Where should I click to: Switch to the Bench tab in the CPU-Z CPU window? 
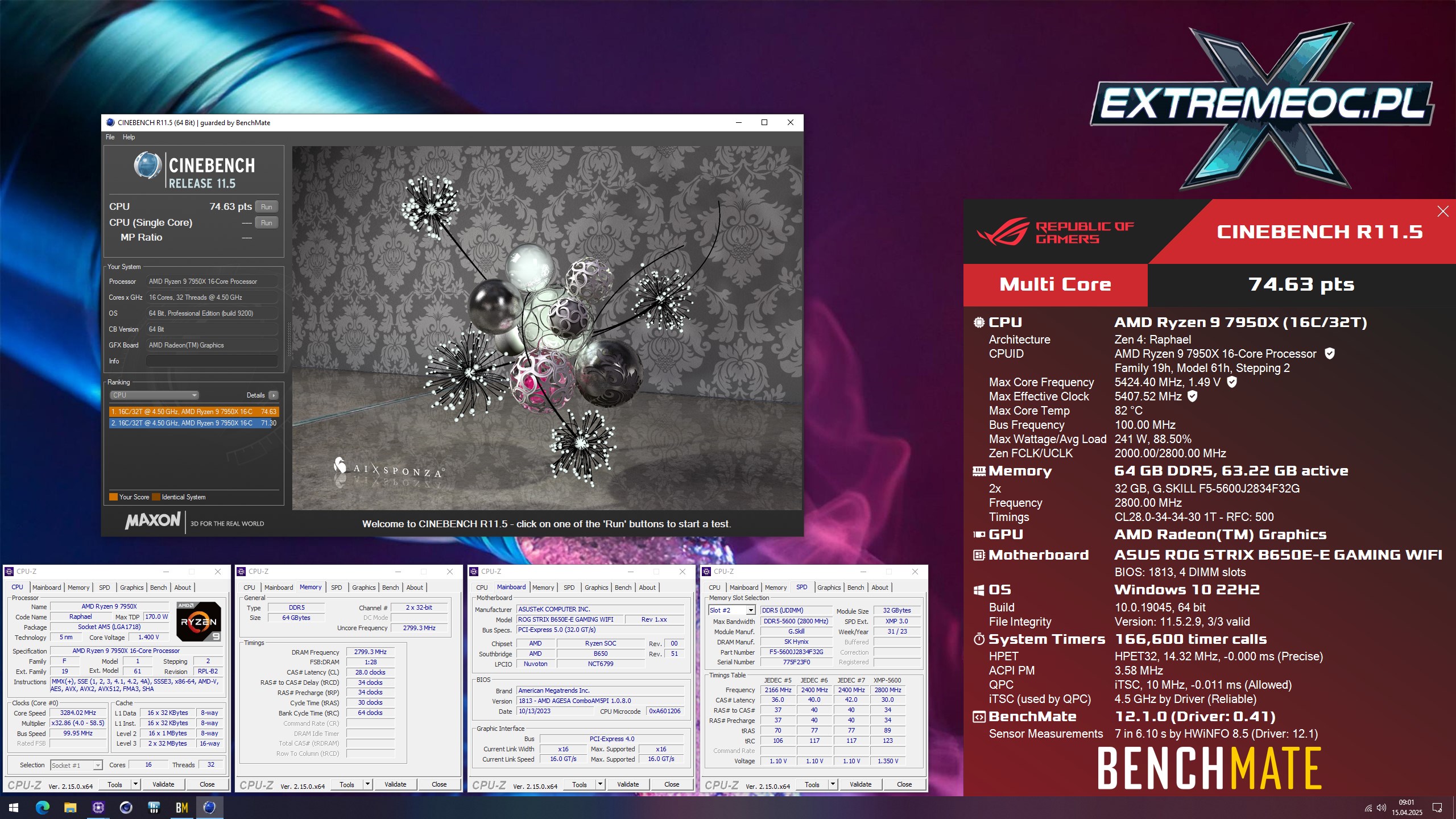pyautogui.click(x=158, y=588)
